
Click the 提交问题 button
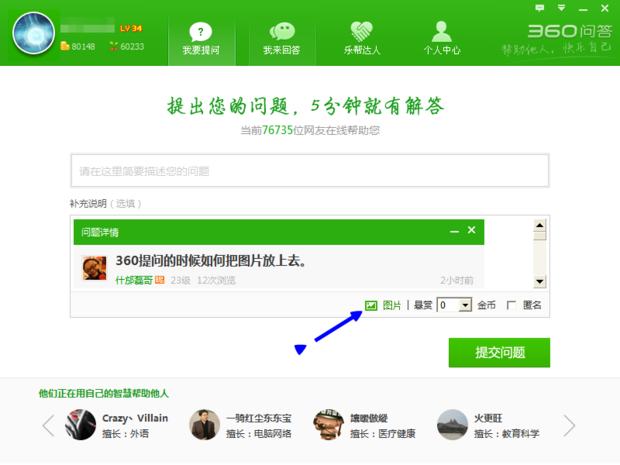(x=499, y=353)
